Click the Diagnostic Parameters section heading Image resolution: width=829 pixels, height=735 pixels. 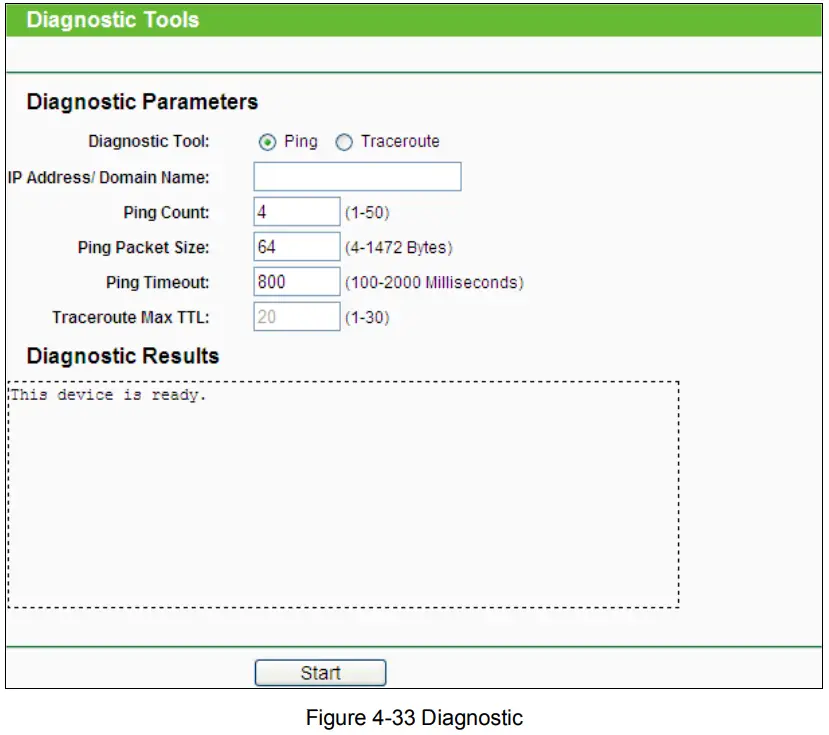coord(140,102)
